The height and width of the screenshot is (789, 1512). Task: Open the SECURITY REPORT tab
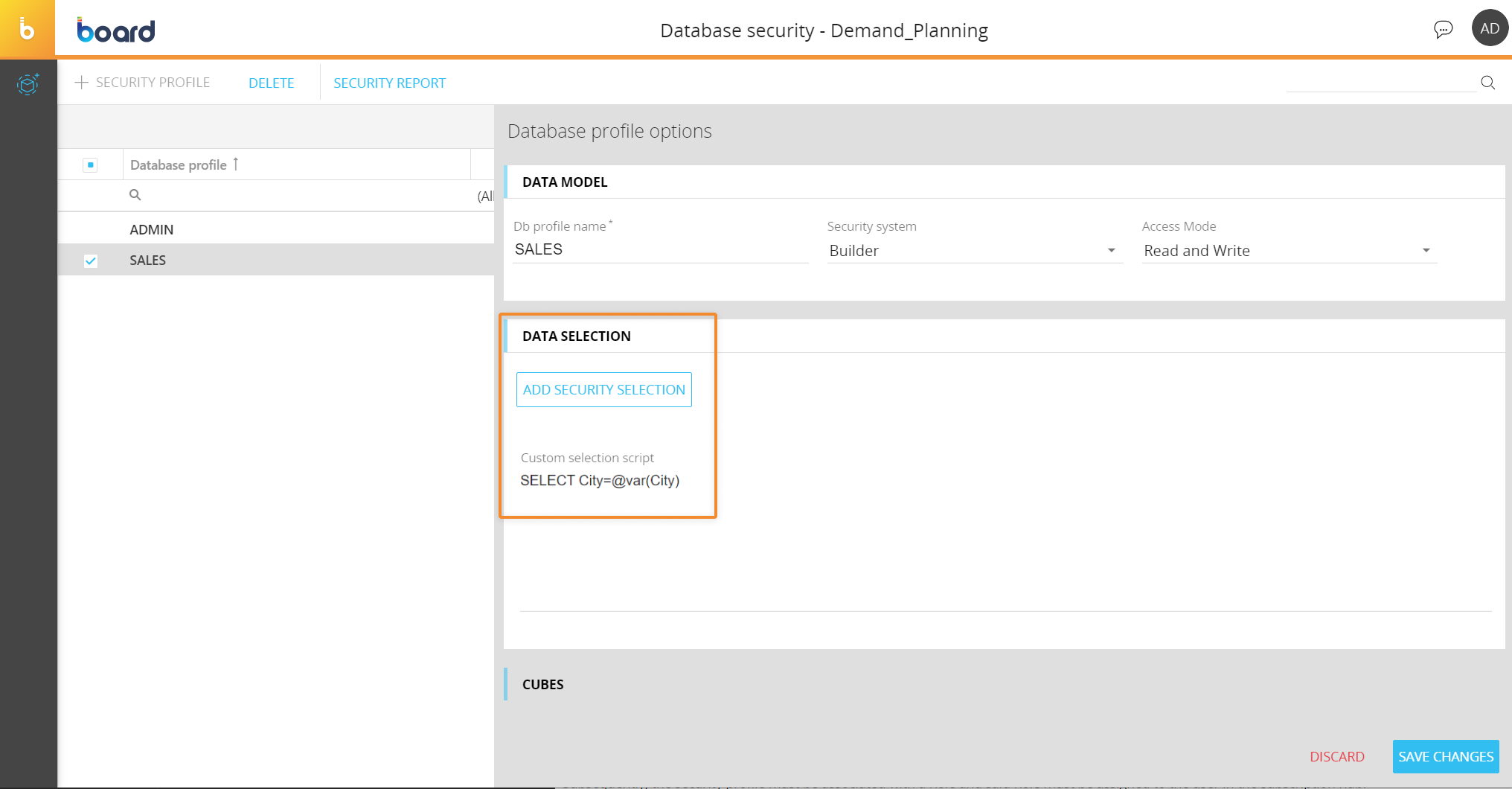[x=389, y=83]
